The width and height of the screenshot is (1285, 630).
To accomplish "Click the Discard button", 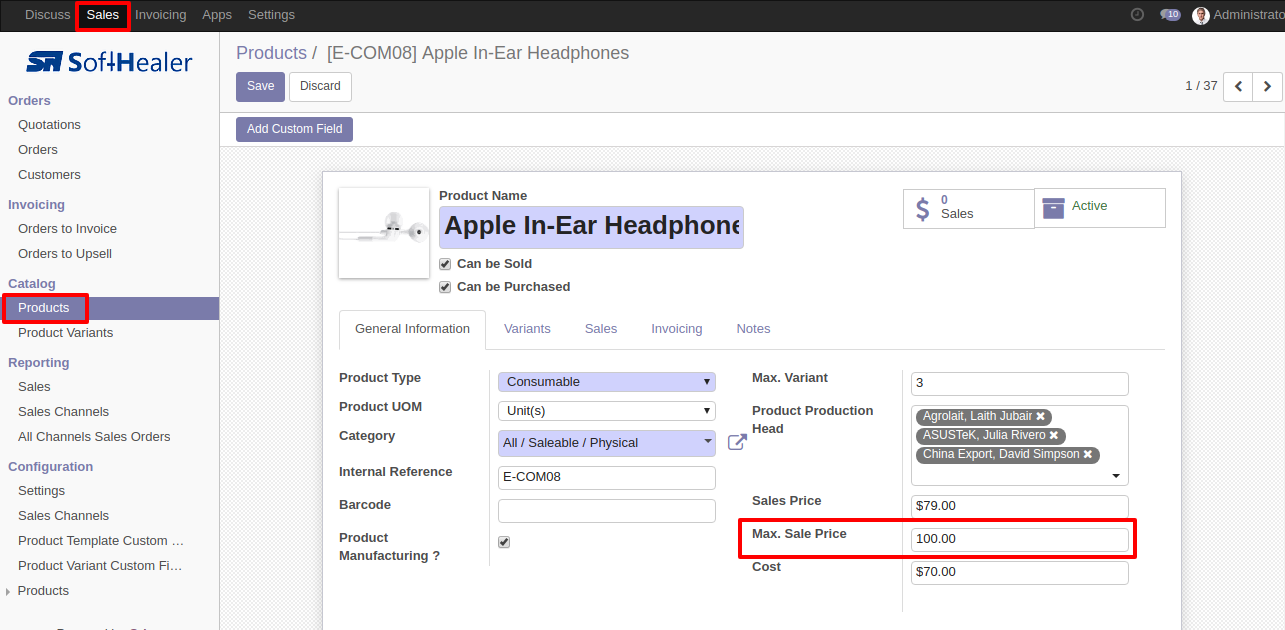I will (x=320, y=87).
